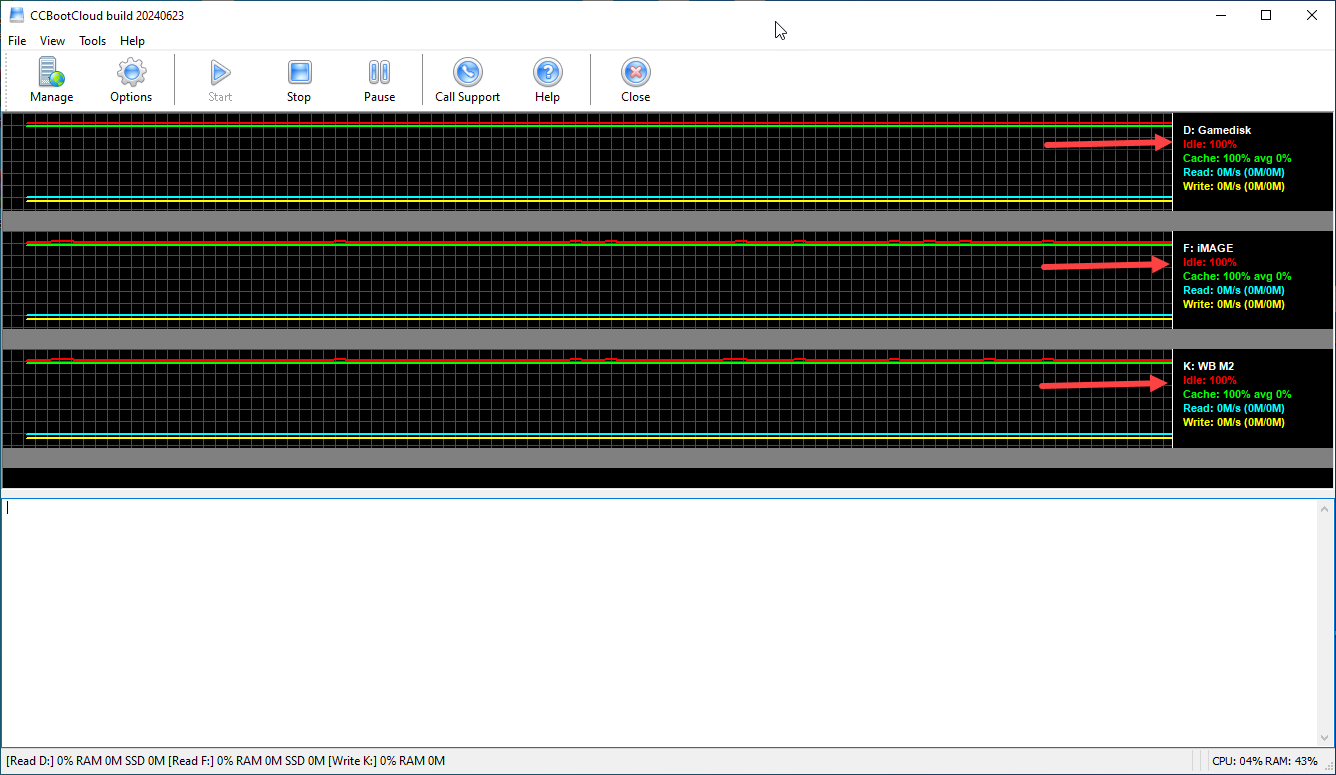Click inside the empty log text area
The width and height of the screenshot is (1336, 775).
pos(650,620)
